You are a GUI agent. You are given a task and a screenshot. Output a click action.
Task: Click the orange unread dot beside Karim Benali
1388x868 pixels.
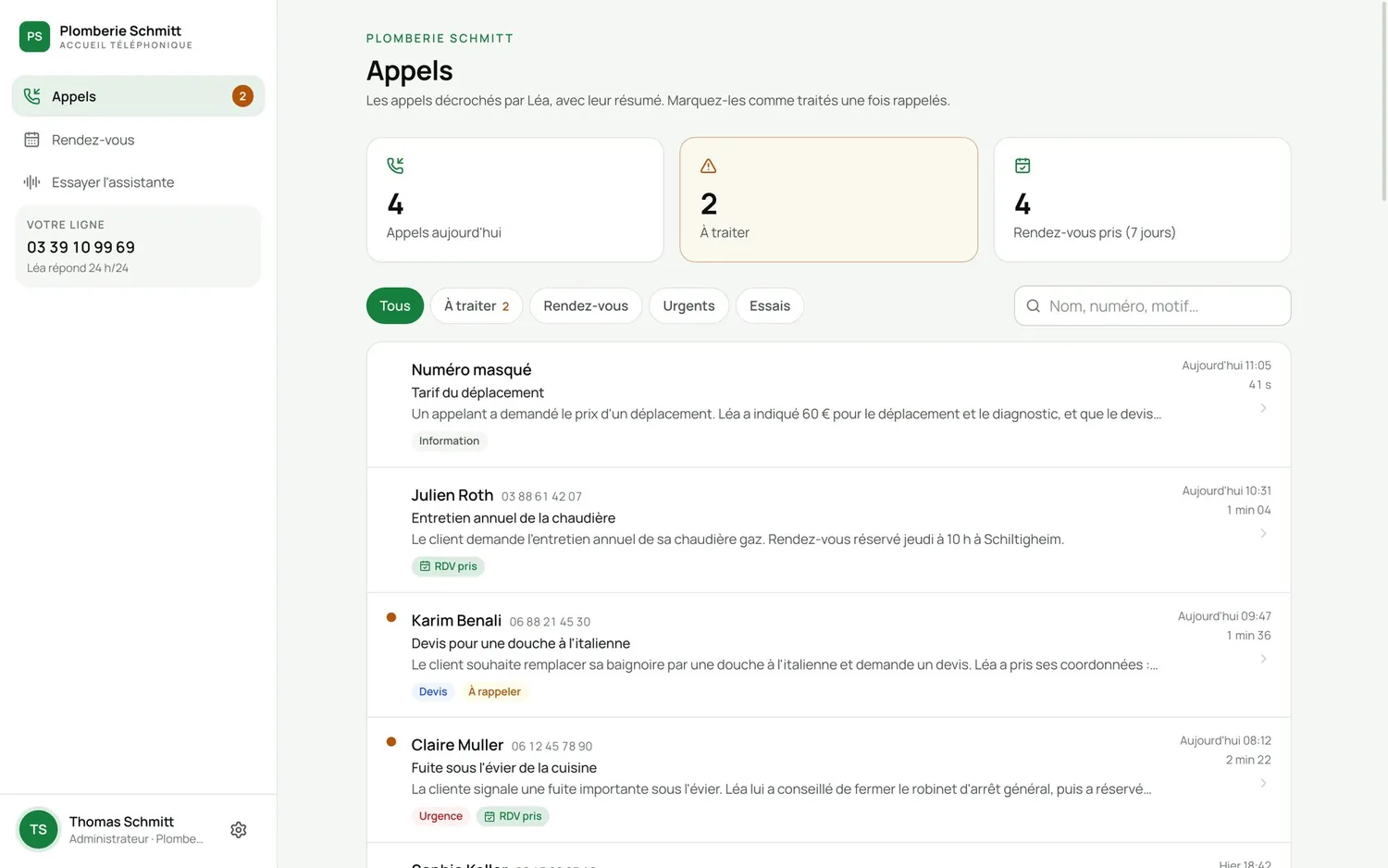point(391,617)
